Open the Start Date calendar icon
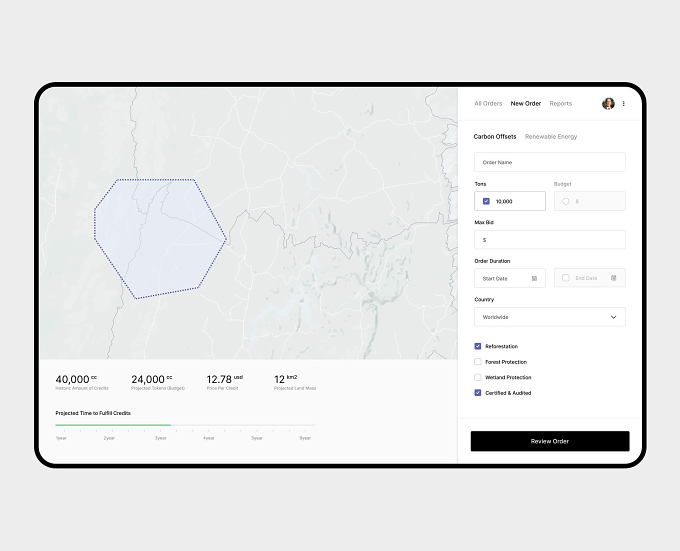 click(534, 278)
